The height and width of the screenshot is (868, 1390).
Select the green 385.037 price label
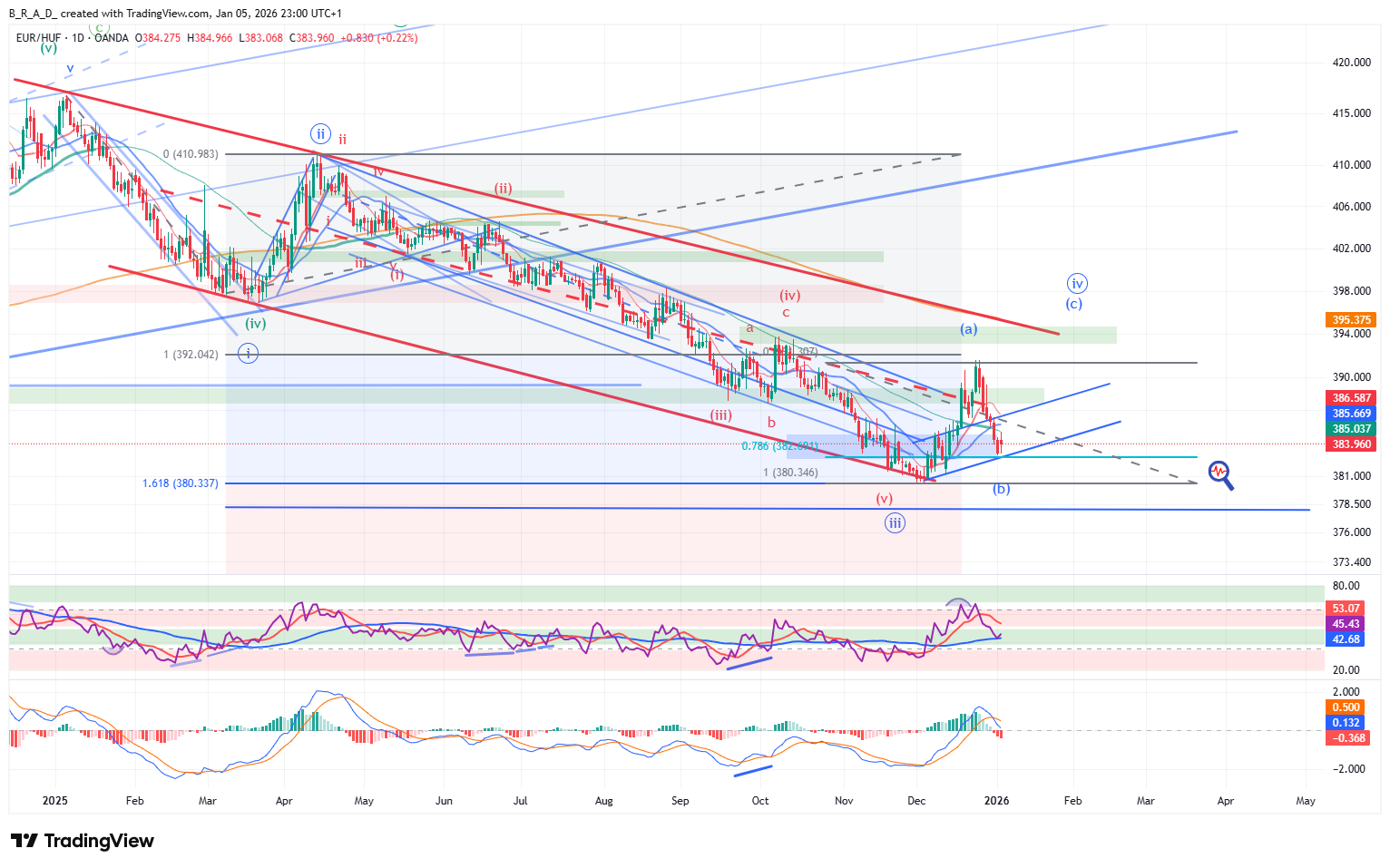(x=1351, y=429)
